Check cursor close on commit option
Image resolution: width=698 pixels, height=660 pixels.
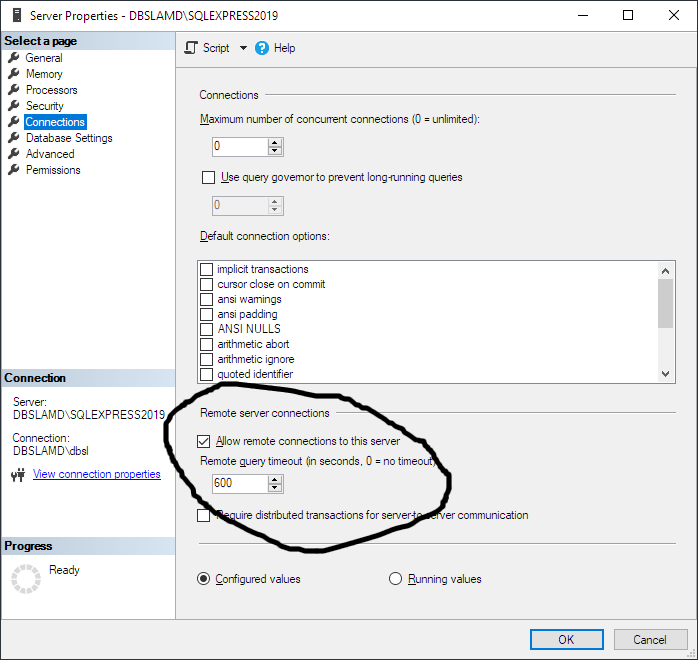coord(206,284)
